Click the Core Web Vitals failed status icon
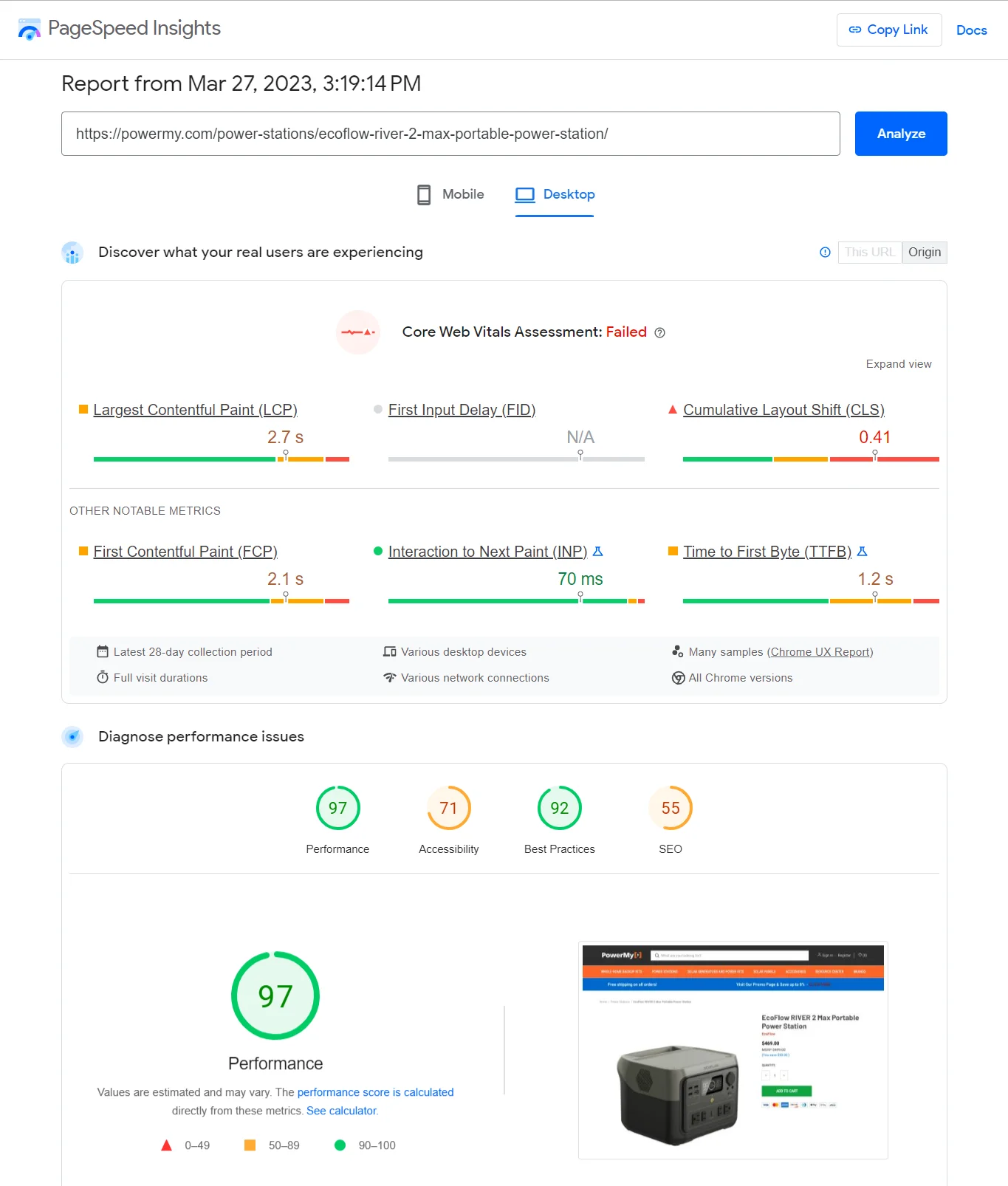Viewport: 1008px width, 1186px height. click(x=358, y=332)
